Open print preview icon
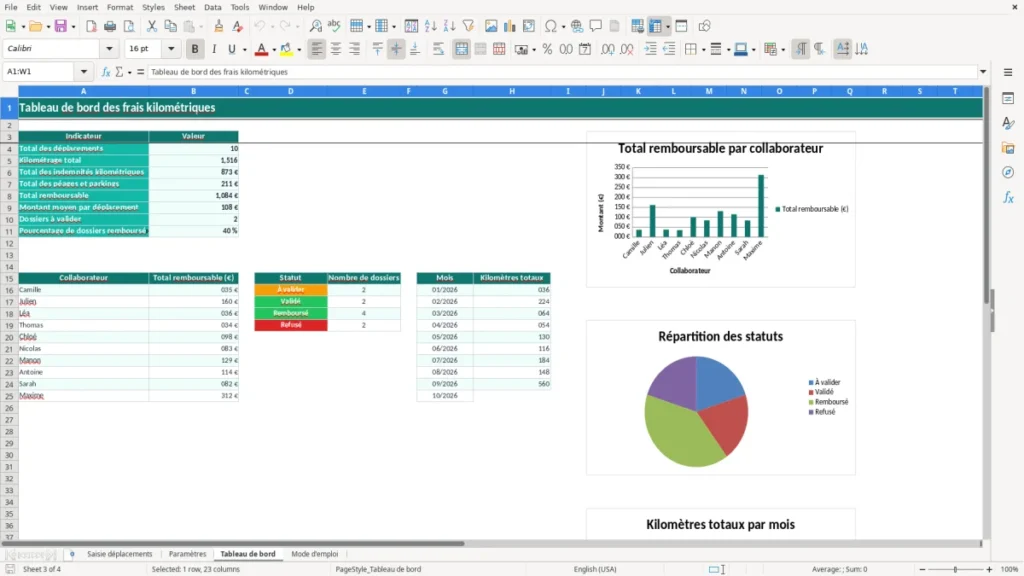The height and width of the screenshot is (576, 1024). pos(129,26)
